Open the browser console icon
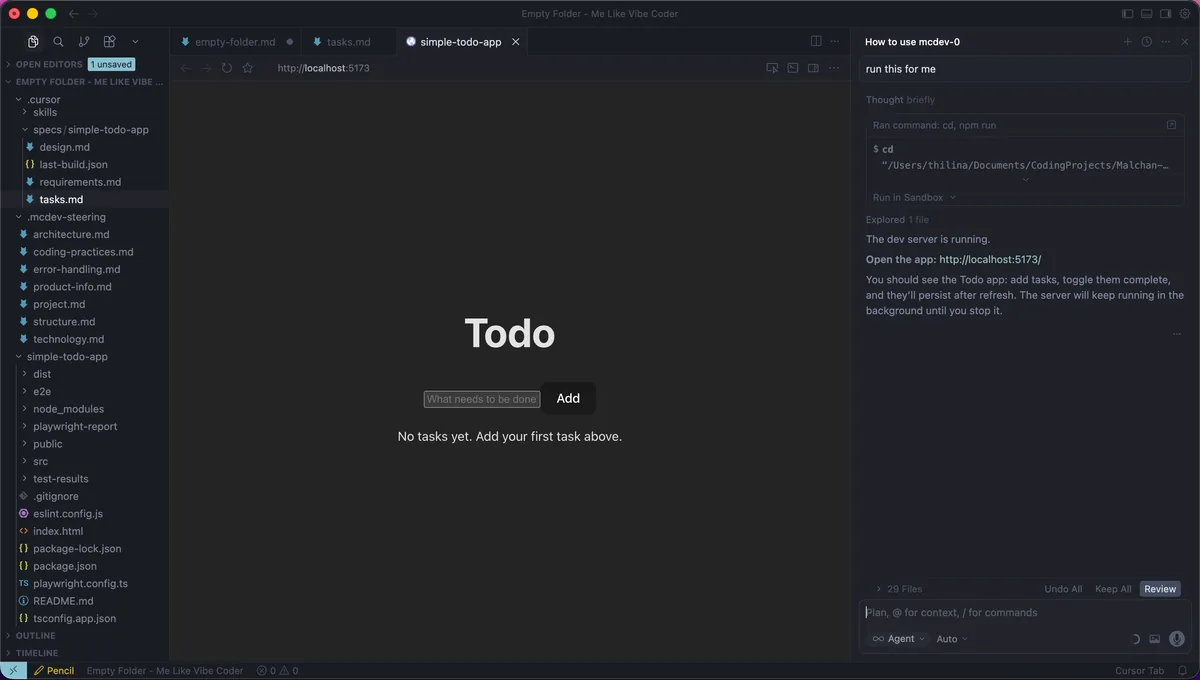This screenshot has height=680, width=1200. point(793,68)
